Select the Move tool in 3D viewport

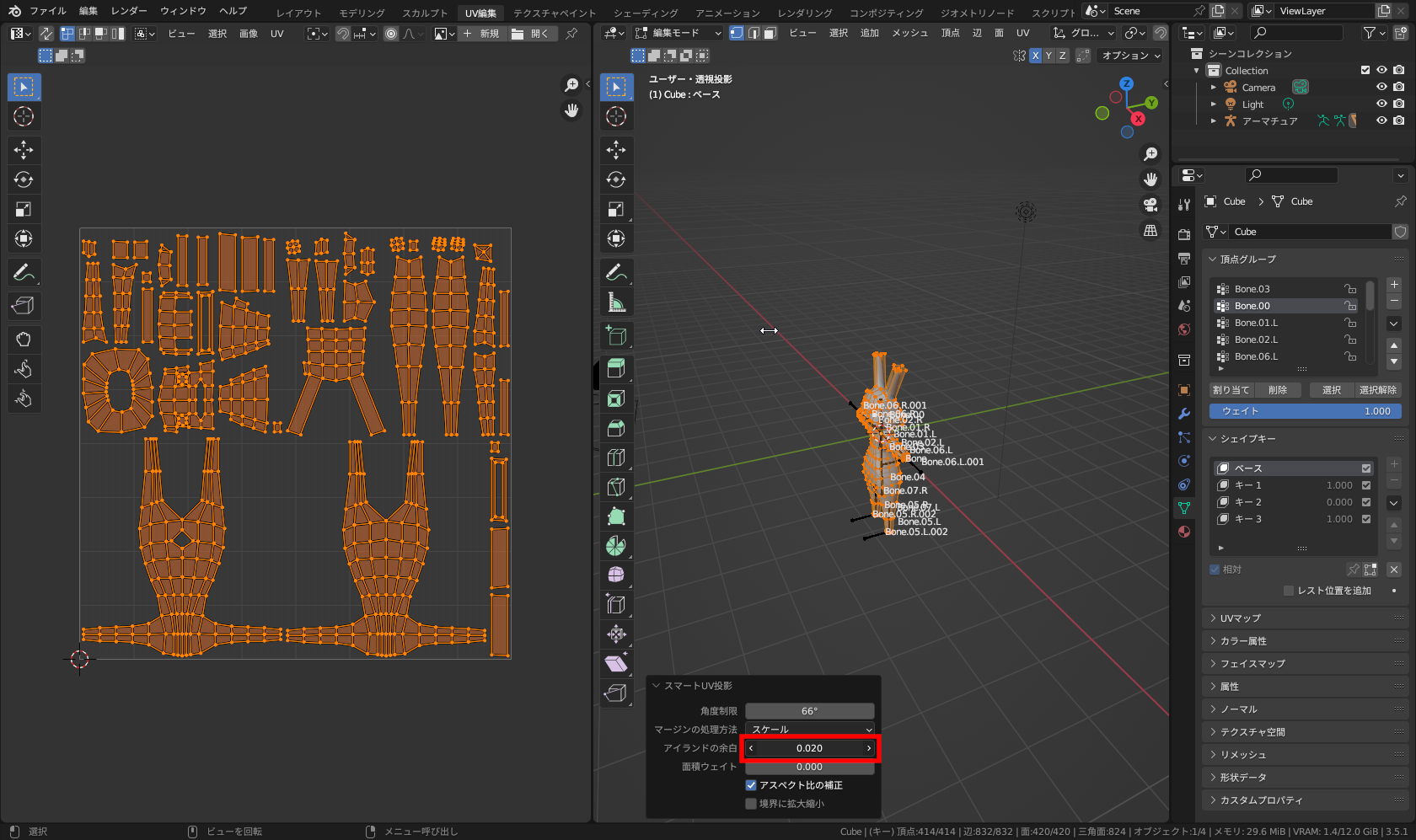click(616, 150)
